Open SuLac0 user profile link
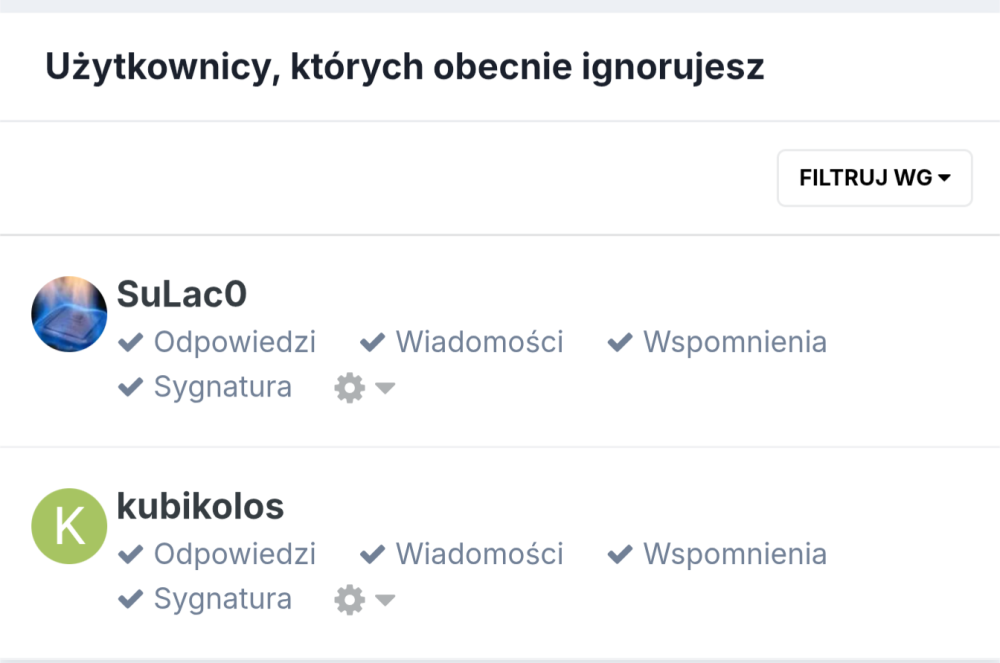The width and height of the screenshot is (1000, 663). (x=182, y=294)
